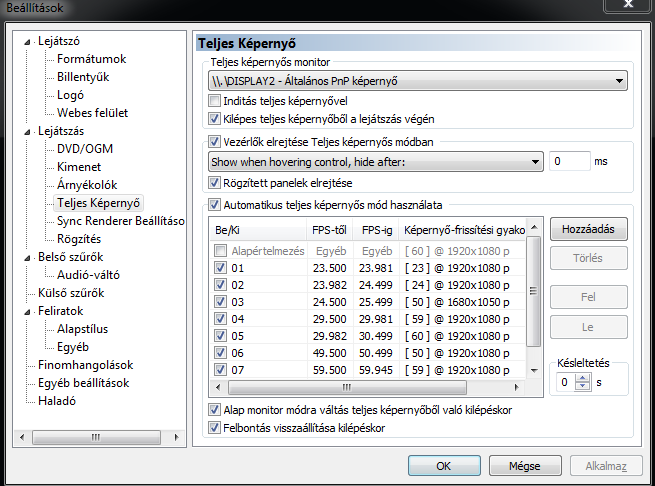Open Külső szűrők settings page
The height and width of the screenshot is (486, 655).
pyautogui.click(x=71, y=293)
